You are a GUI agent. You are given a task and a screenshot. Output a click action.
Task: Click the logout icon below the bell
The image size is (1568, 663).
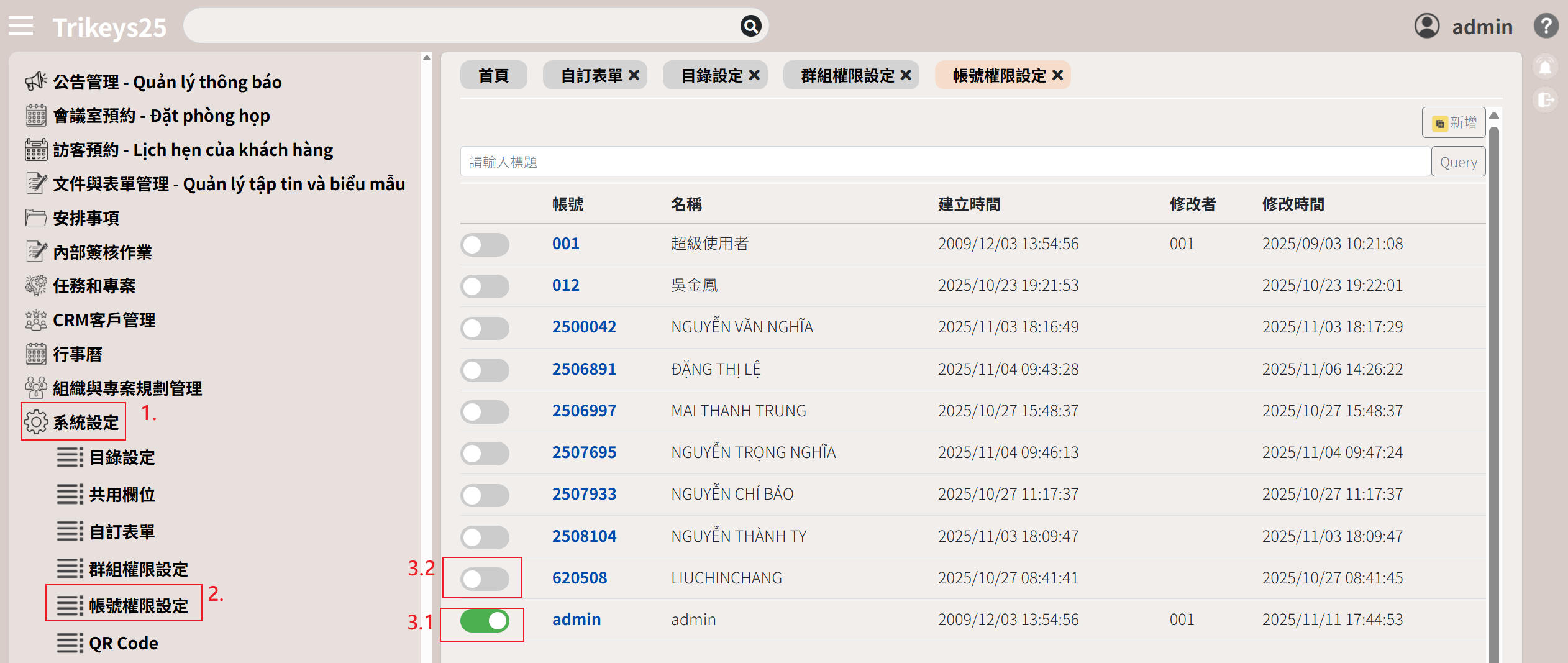1545,99
